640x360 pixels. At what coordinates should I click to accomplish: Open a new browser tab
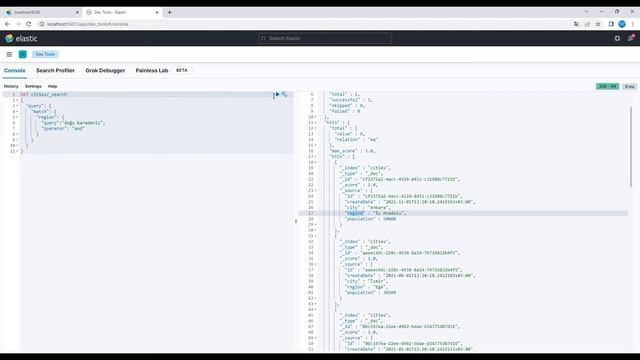[170, 12]
